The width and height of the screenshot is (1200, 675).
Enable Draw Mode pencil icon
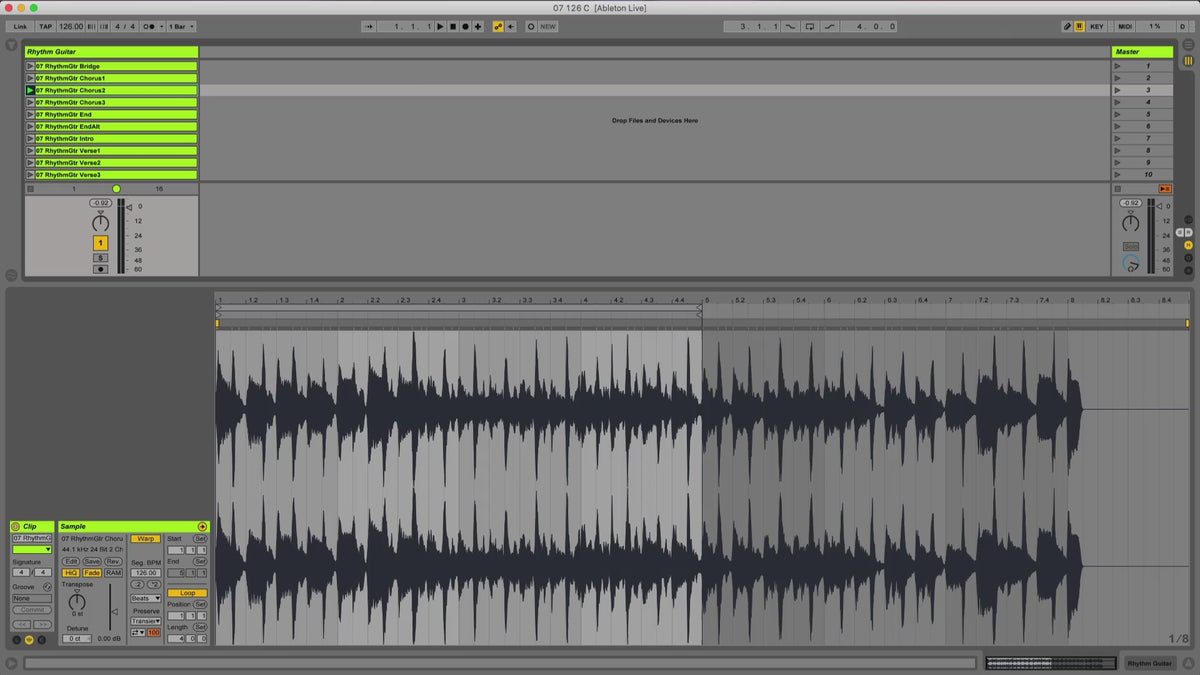[x=1067, y=26]
